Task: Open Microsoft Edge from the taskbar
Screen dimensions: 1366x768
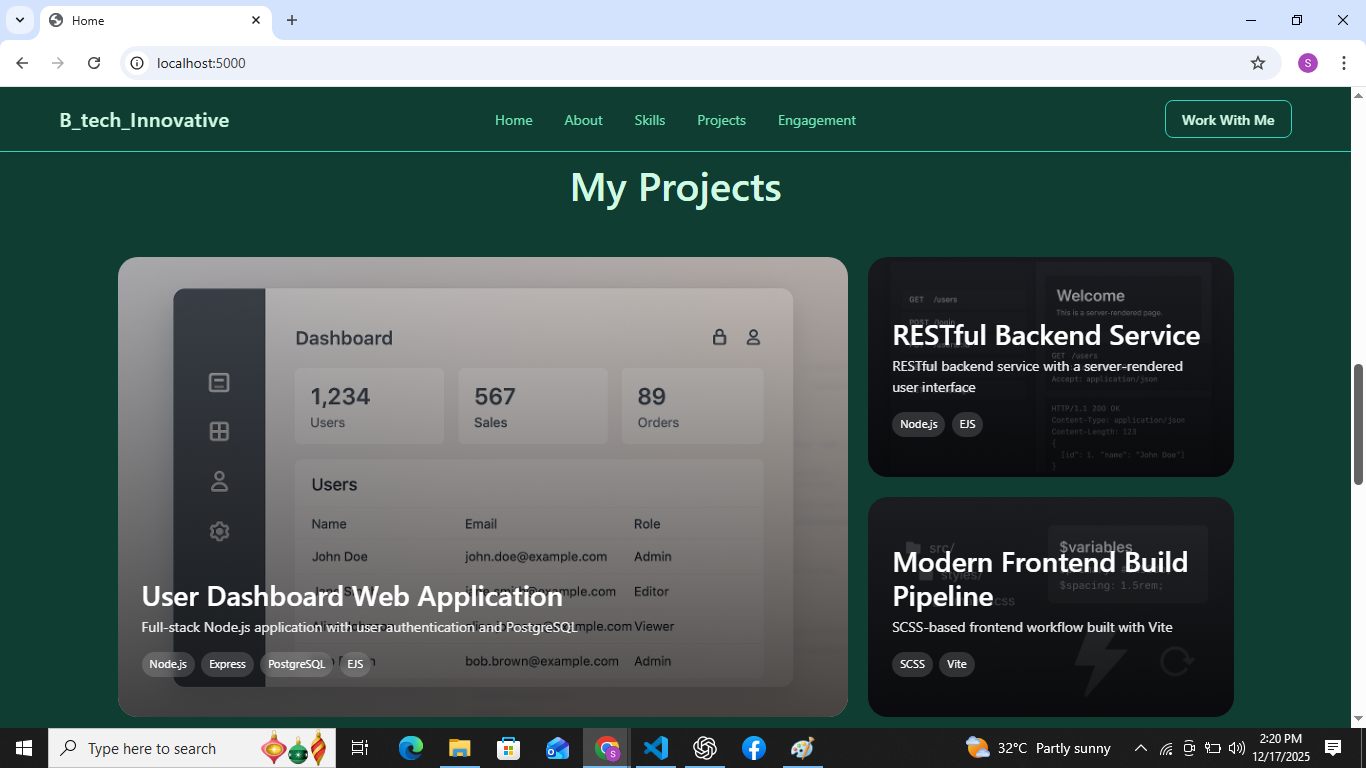Action: click(410, 748)
